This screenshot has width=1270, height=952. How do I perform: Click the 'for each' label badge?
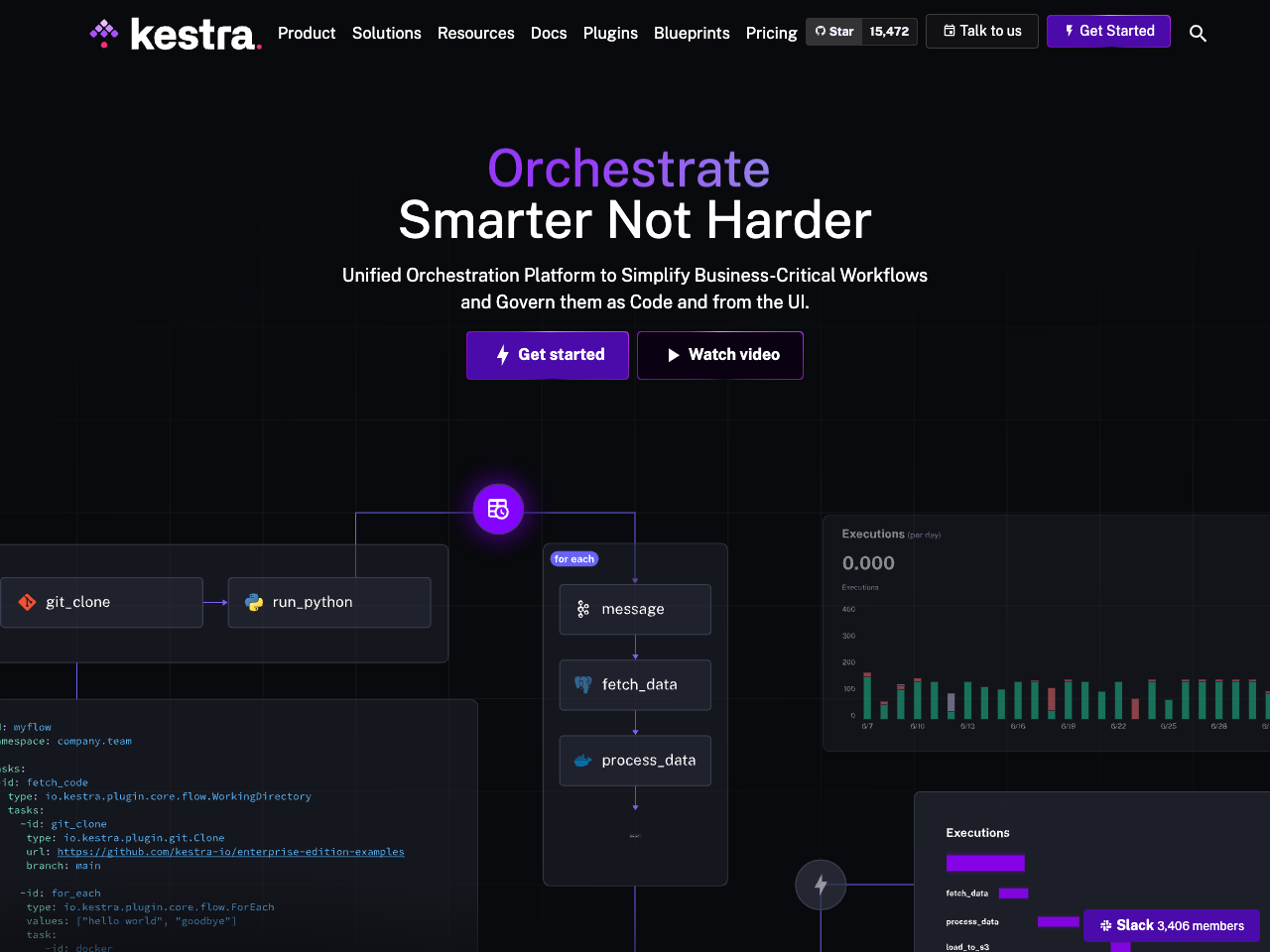(x=574, y=559)
